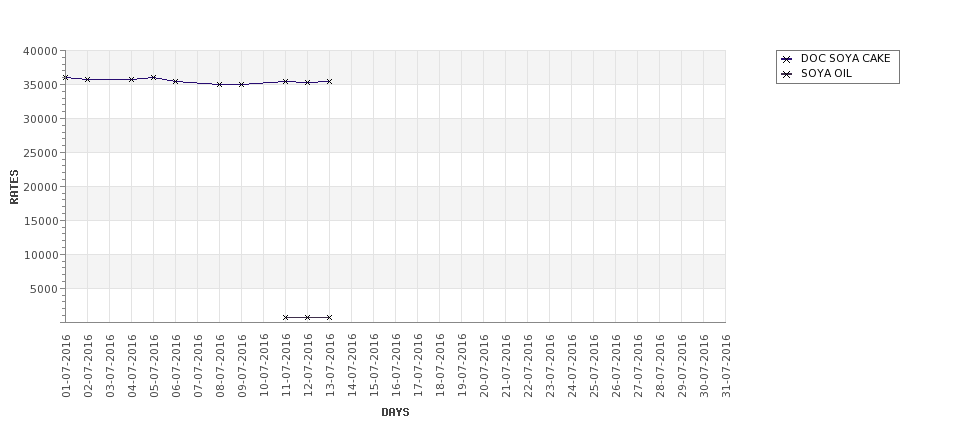The width and height of the screenshot is (975, 429).
Task: Click the 08-07-2016 date label
Action: (x=219, y=366)
